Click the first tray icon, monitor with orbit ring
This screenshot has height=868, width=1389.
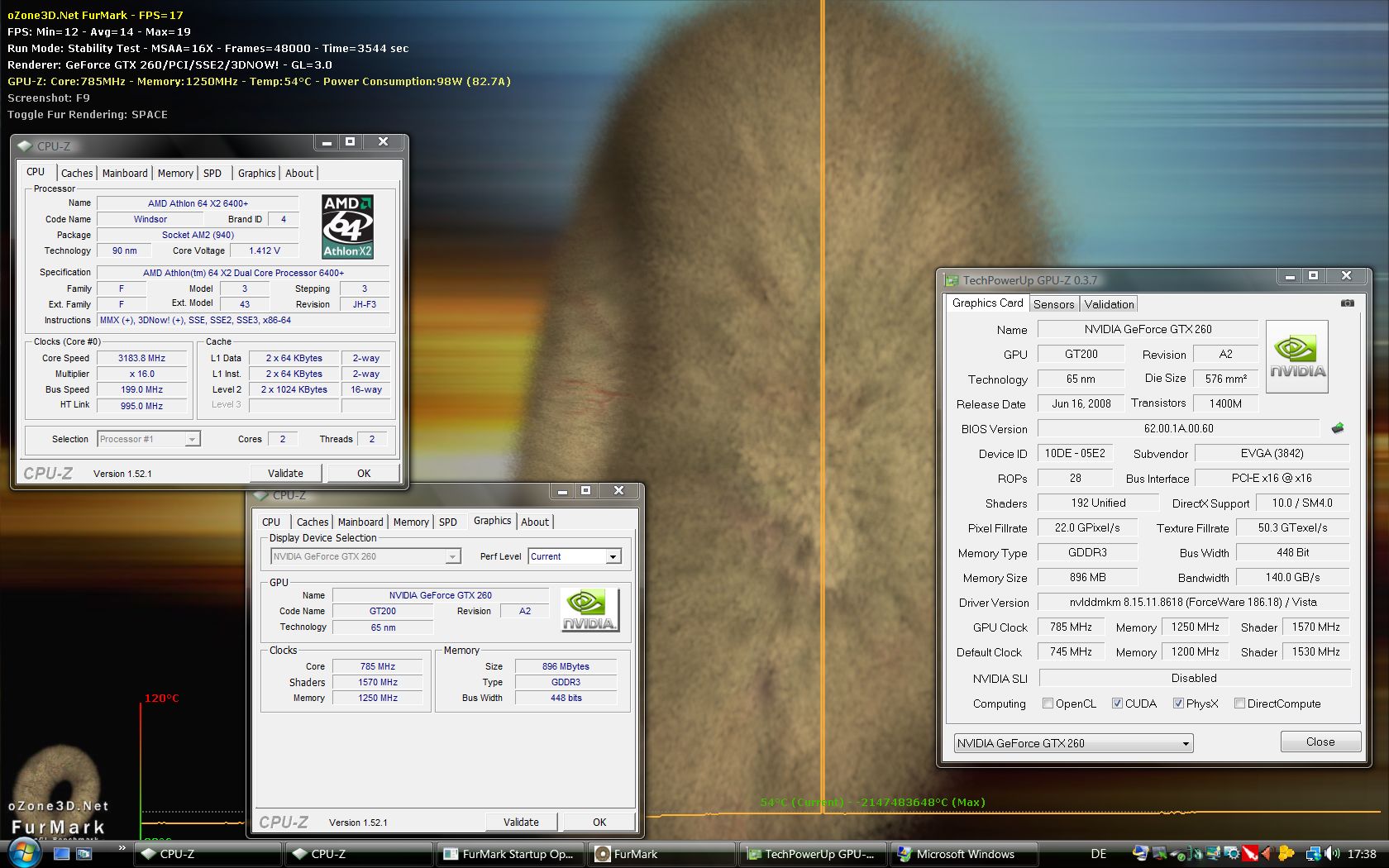click(x=1141, y=854)
